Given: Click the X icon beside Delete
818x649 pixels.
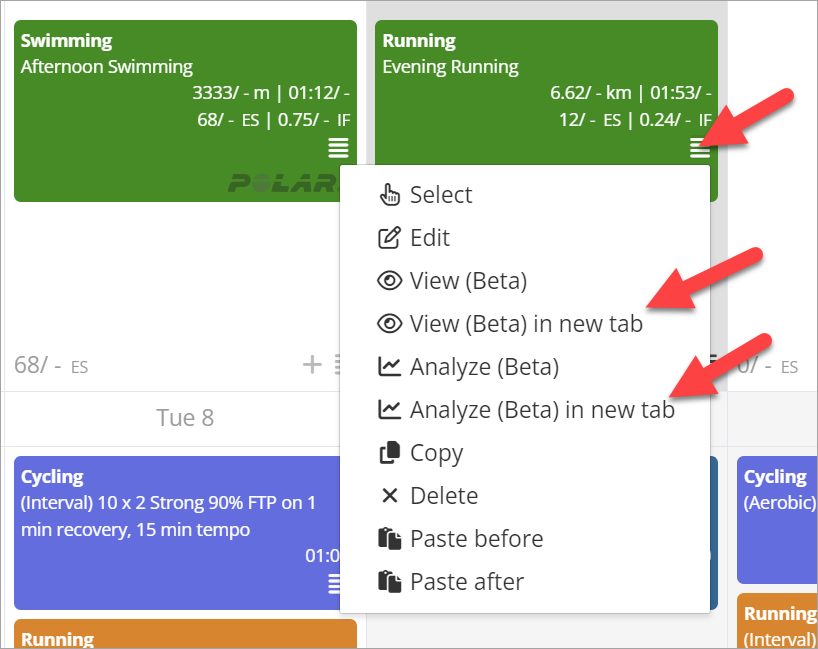Looking at the screenshot, I should (390, 496).
